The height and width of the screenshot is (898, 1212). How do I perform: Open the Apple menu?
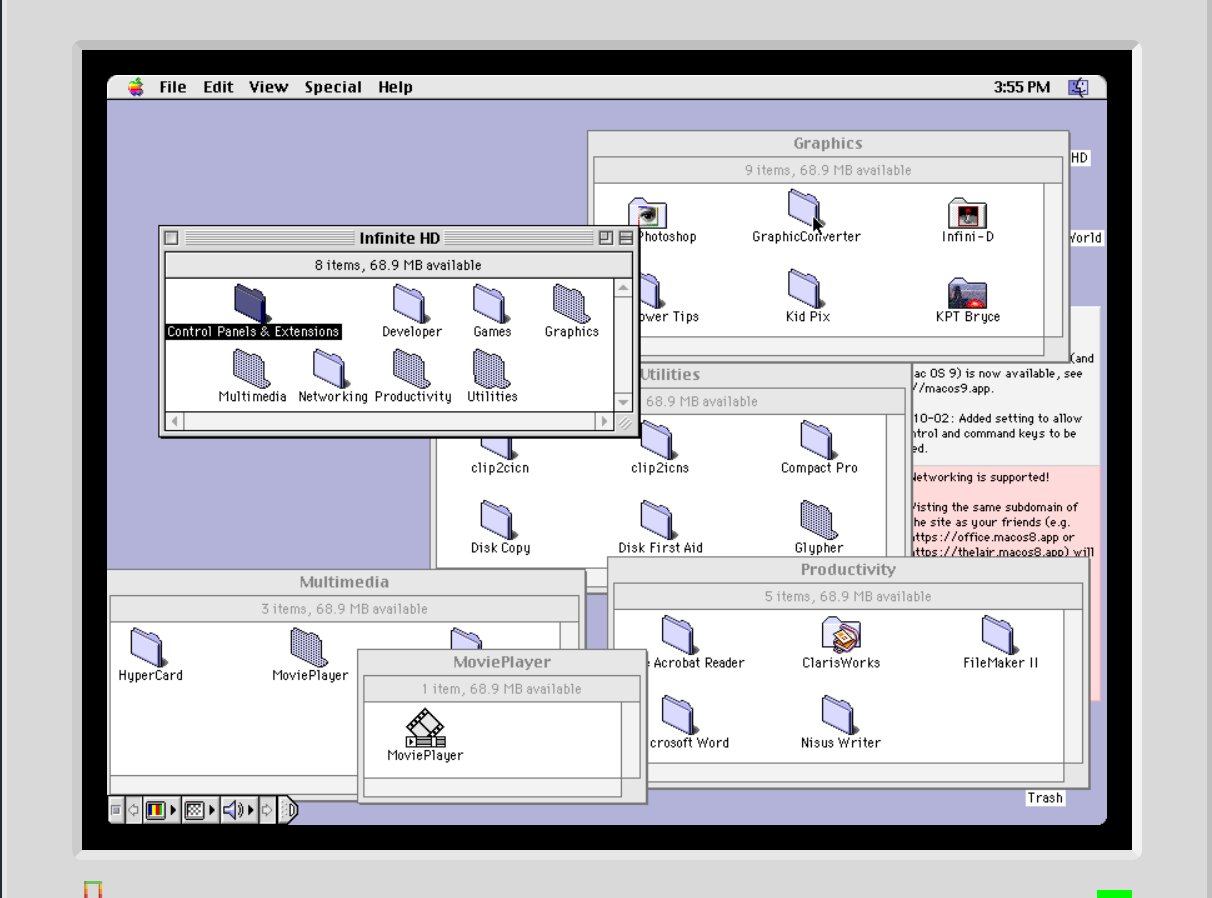click(136, 87)
